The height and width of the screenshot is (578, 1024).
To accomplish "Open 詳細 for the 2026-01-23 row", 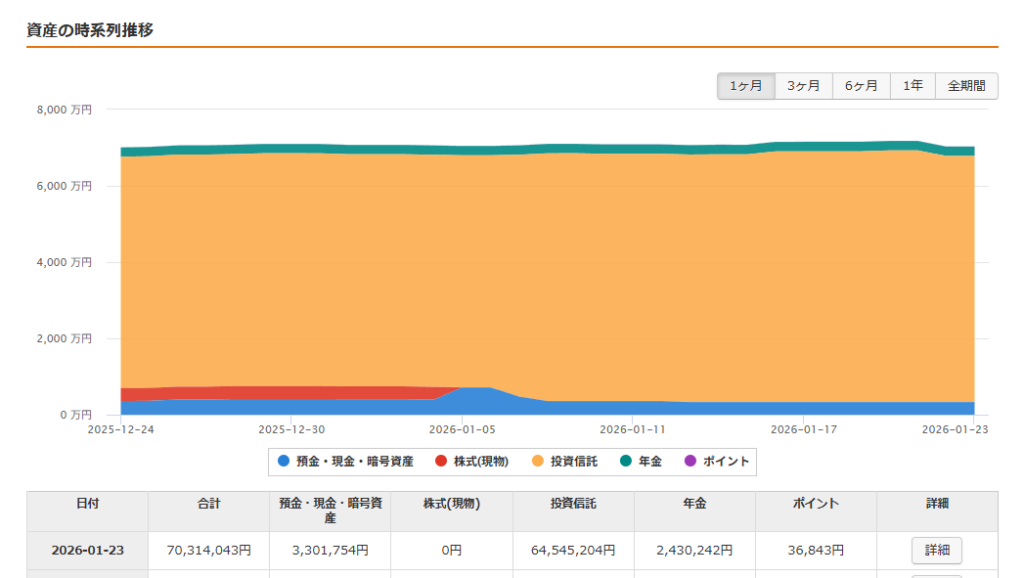I will click(x=936, y=550).
